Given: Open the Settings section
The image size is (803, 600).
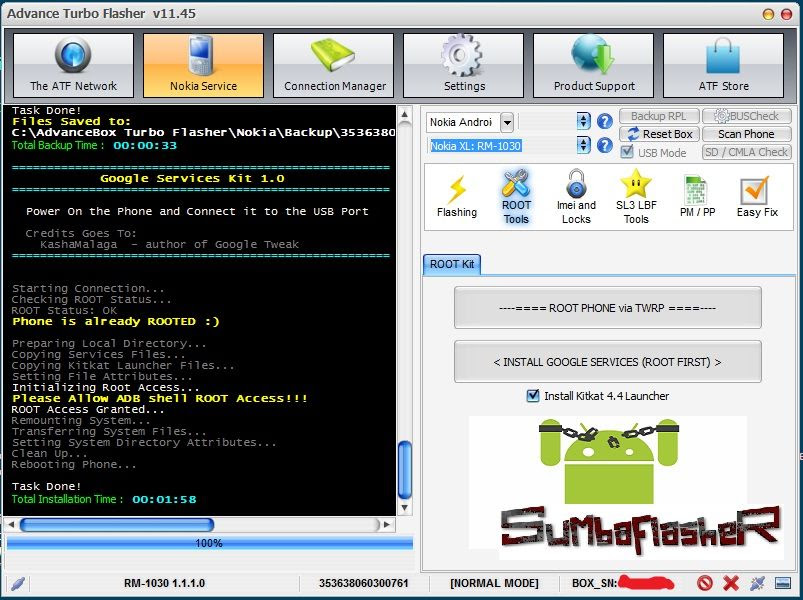Looking at the screenshot, I should click(x=463, y=66).
